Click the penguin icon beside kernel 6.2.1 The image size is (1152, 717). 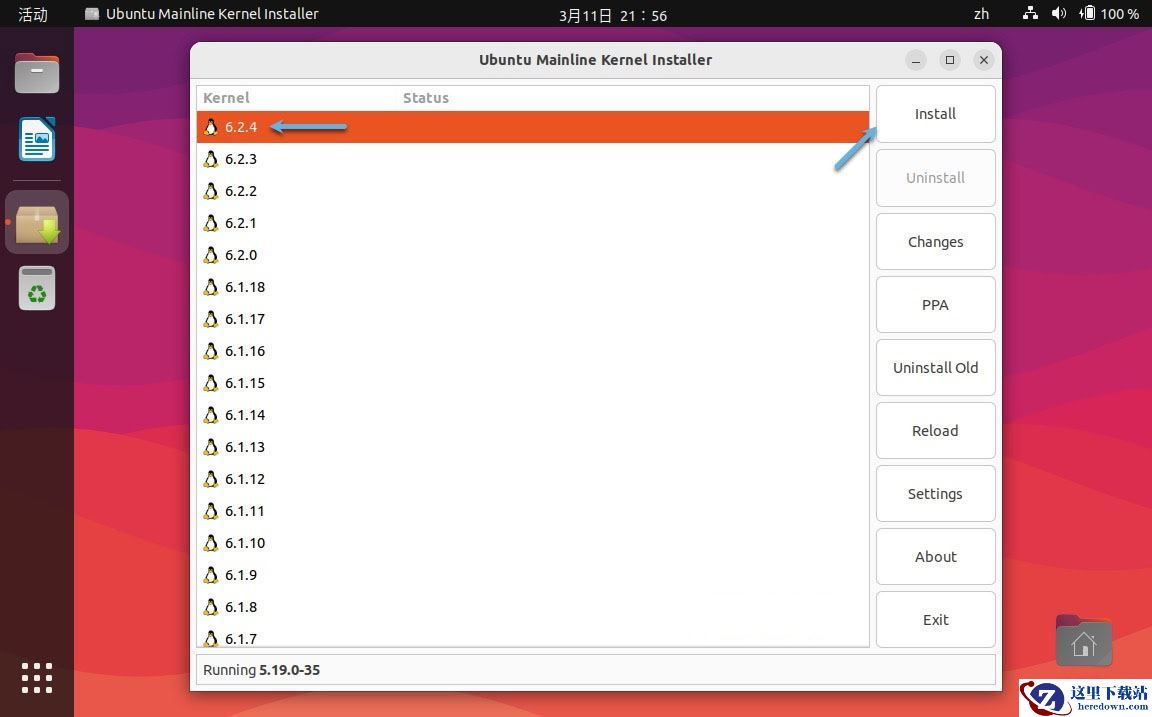coord(211,223)
